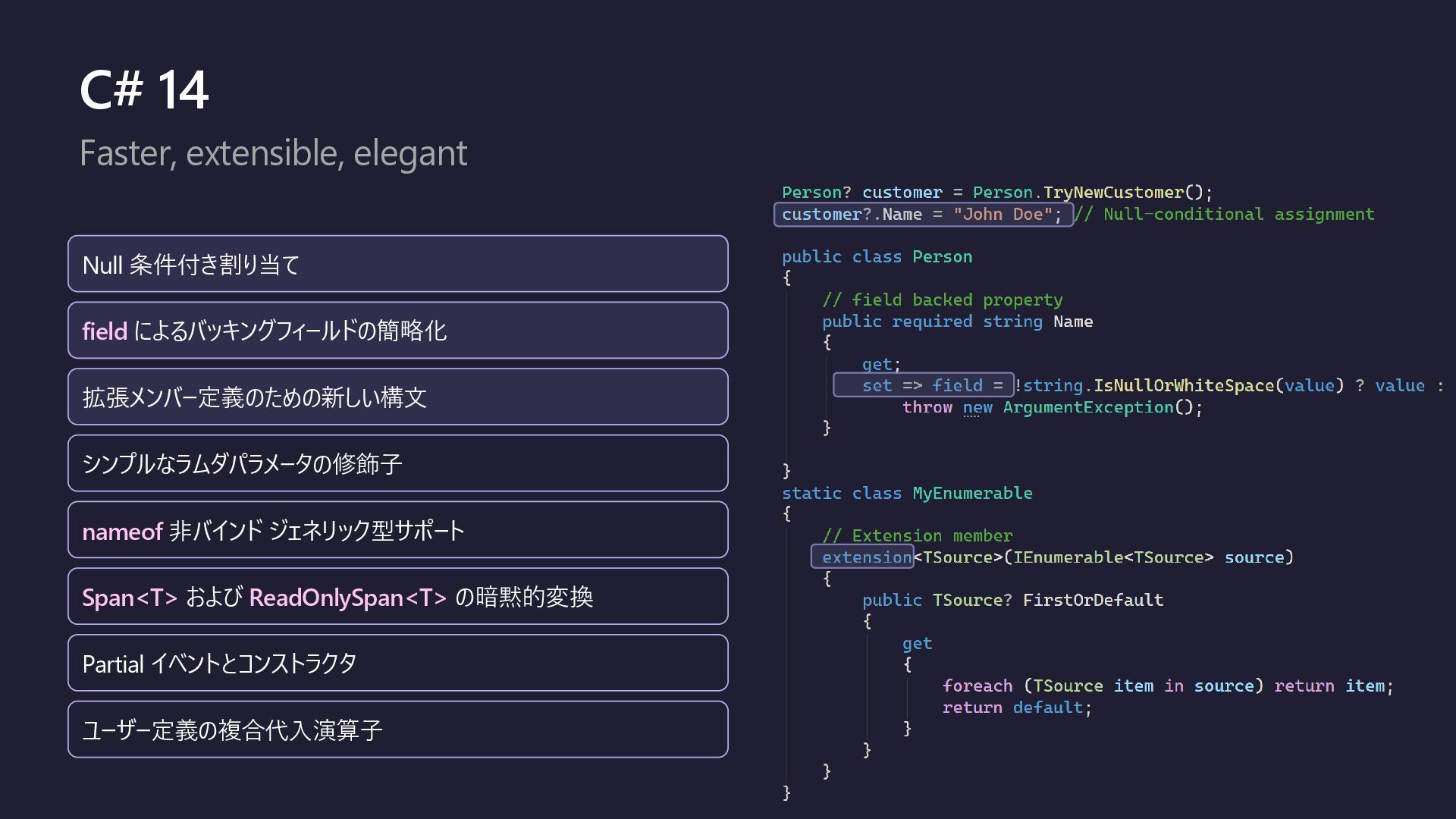Select the 'ユーザー定義の複合代入演算子' box
Image resolution: width=1456 pixels, height=819 pixels.
[x=397, y=730]
